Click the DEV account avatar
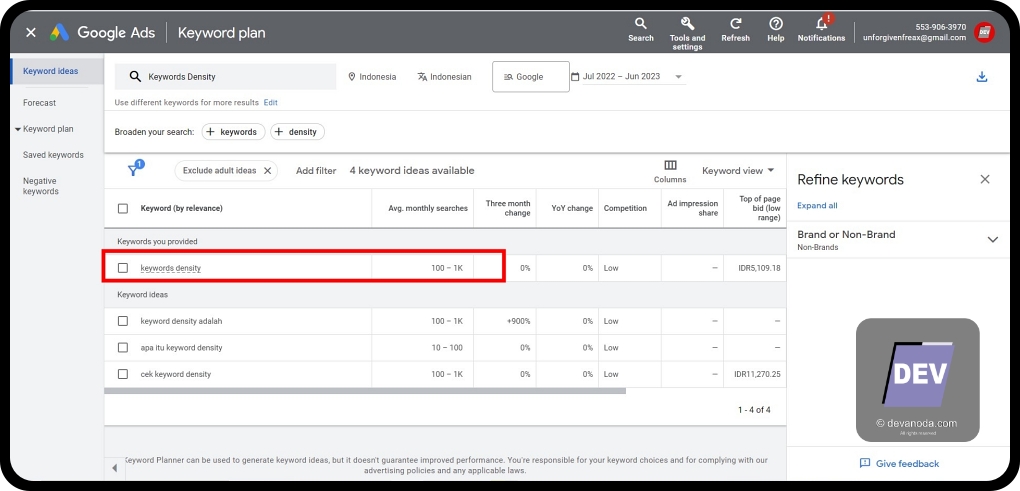 [984, 32]
